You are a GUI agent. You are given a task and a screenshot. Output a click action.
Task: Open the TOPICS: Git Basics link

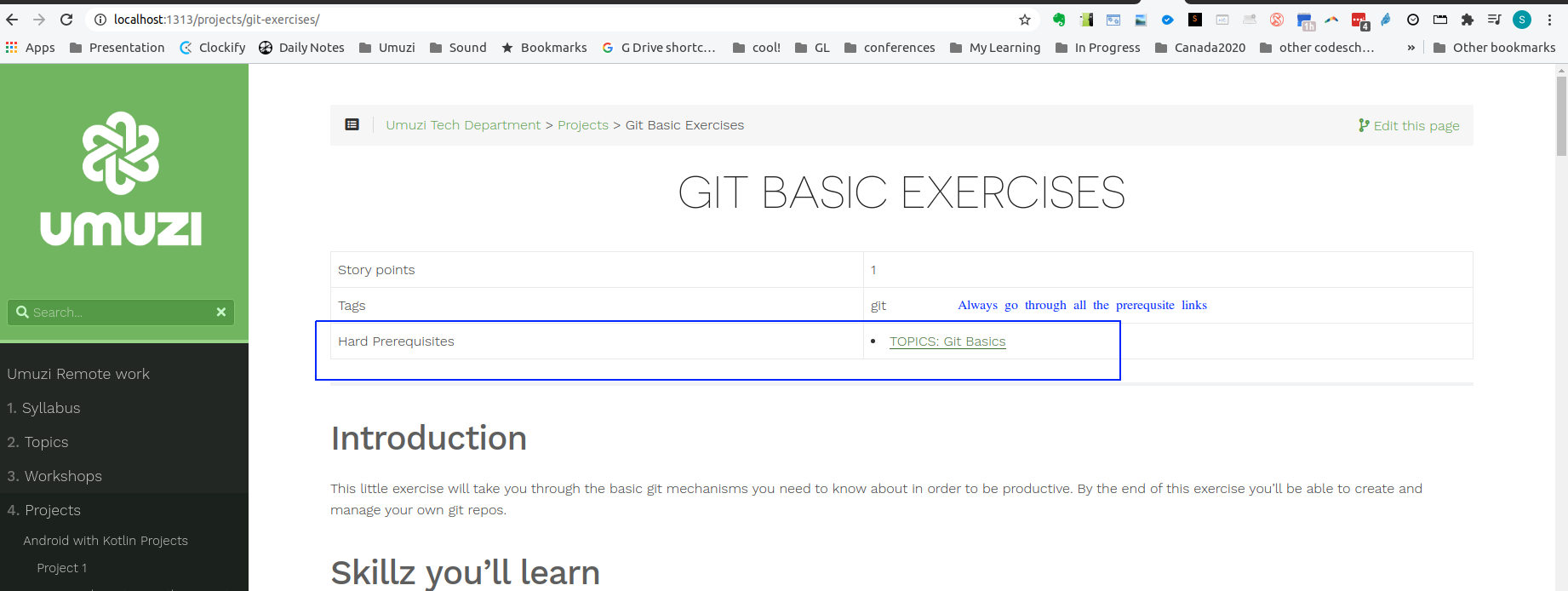pyautogui.click(x=947, y=341)
